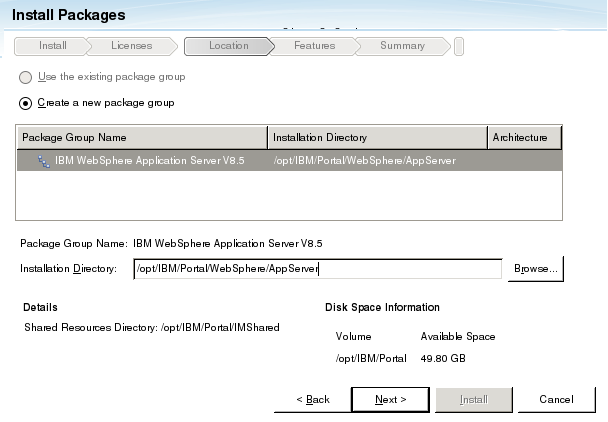608x422 pixels.
Task: Sort by Package Group Name column header
Action: point(142,137)
